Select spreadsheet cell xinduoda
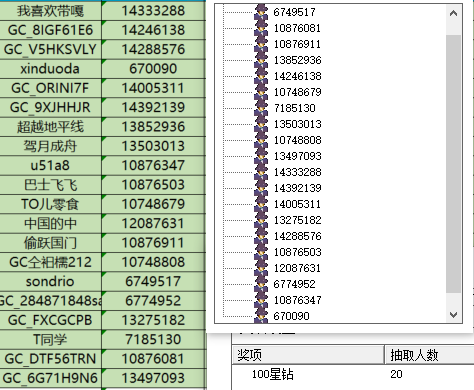This screenshot has width=474, height=390. 50,69
